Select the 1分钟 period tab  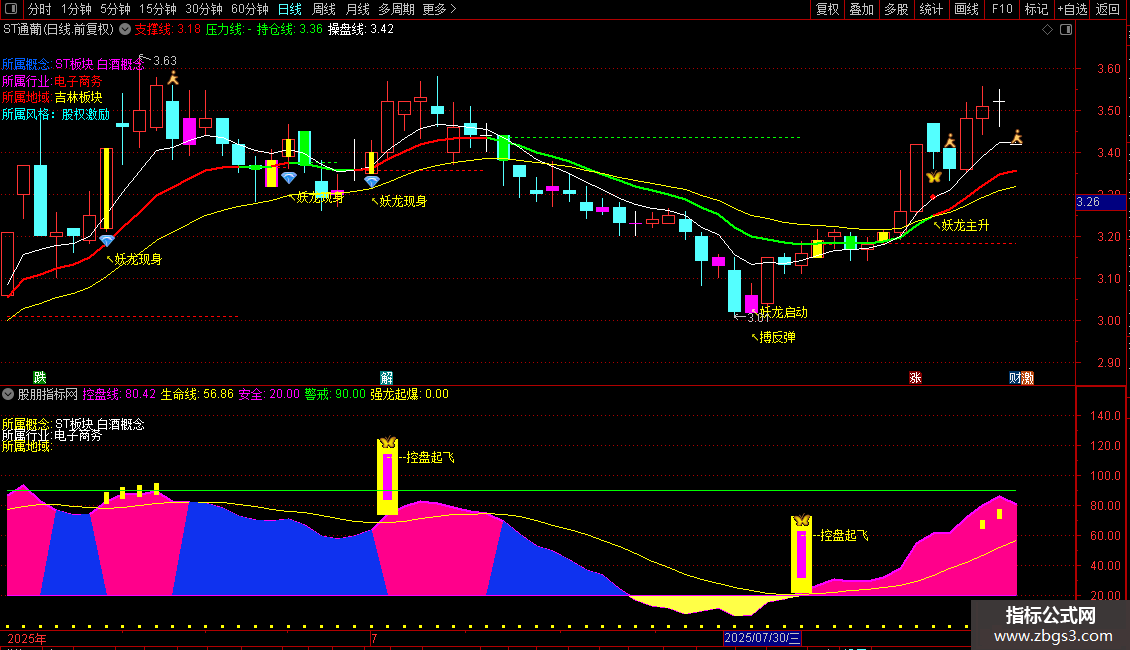76,9
